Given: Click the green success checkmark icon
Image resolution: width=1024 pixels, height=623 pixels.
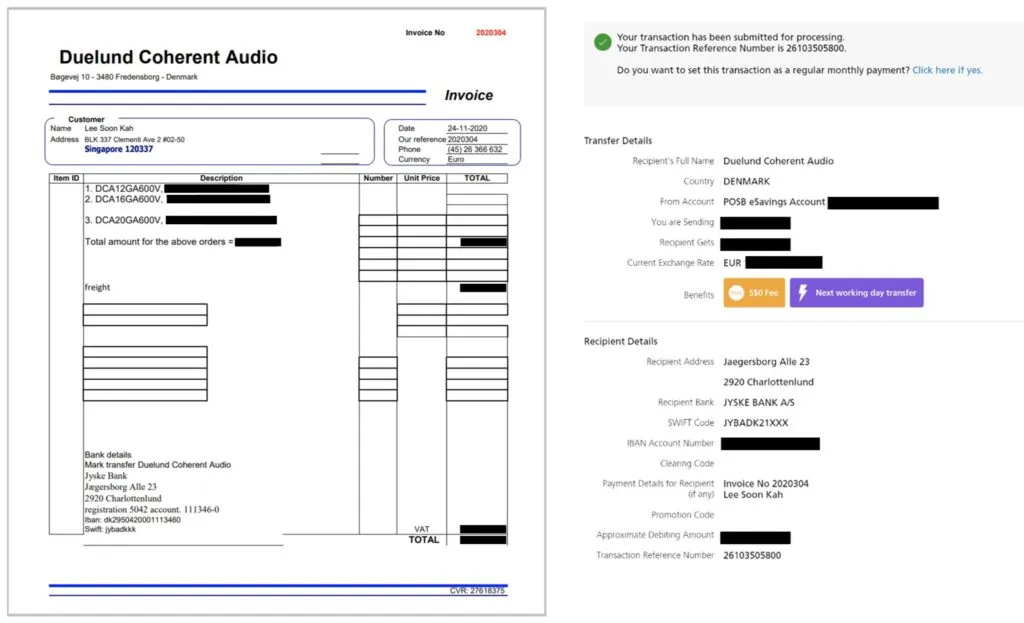Looking at the screenshot, I should tap(603, 42).
